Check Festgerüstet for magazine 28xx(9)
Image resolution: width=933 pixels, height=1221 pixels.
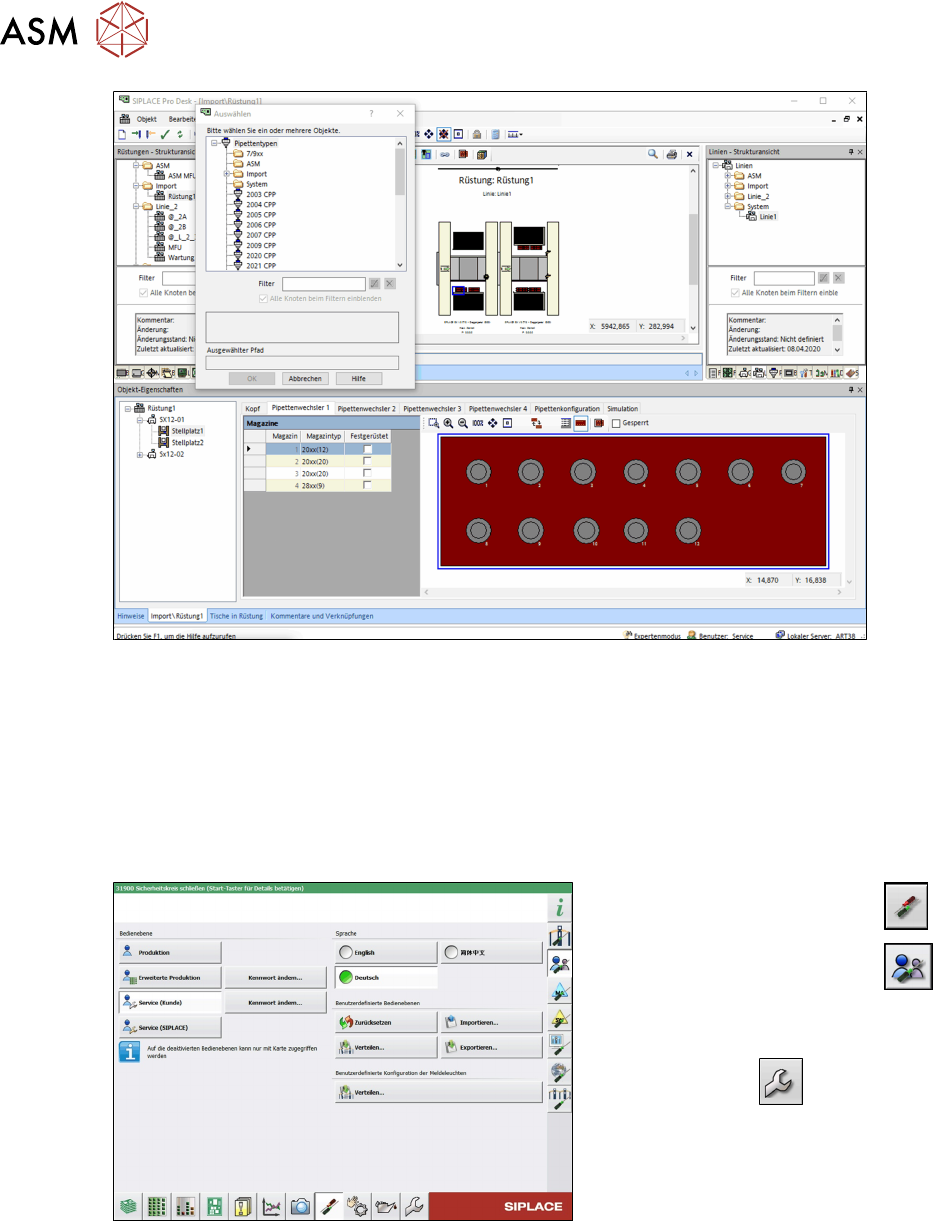[x=367, y=484]
